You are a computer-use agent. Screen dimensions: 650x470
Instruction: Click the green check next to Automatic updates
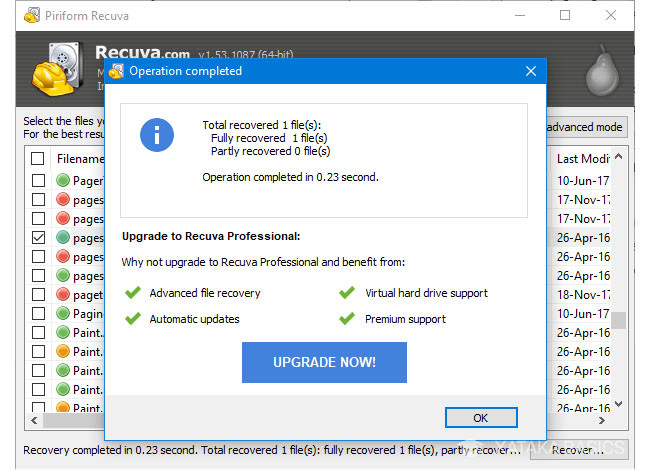[133, 319]
